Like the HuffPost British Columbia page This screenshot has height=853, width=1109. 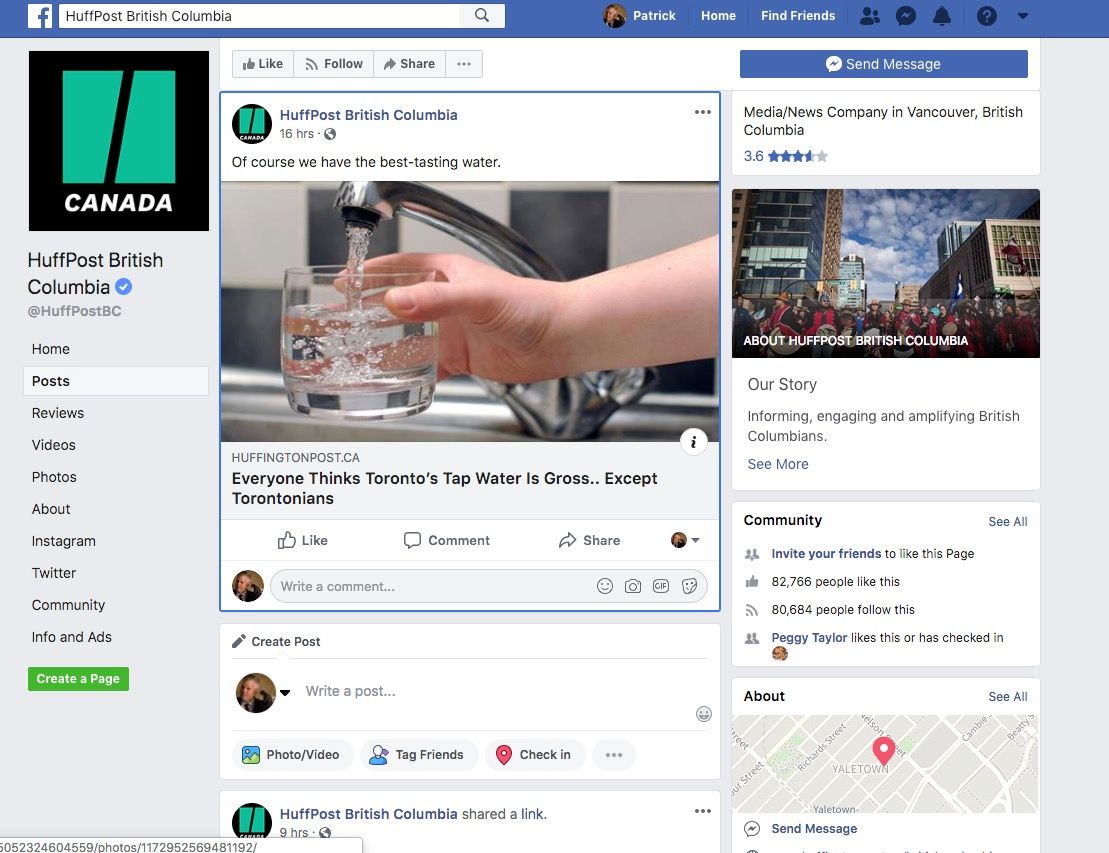pos(263,64)
